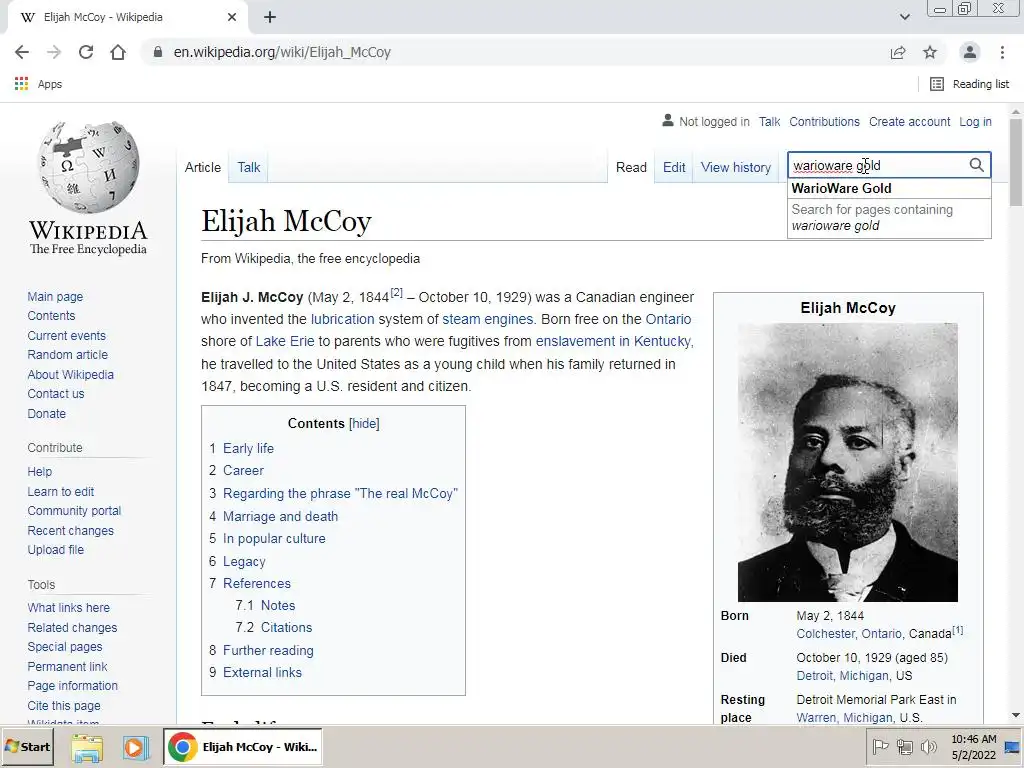
Task: Open the steam engines link
Action: pyautogui.click(x=487, y=319)
